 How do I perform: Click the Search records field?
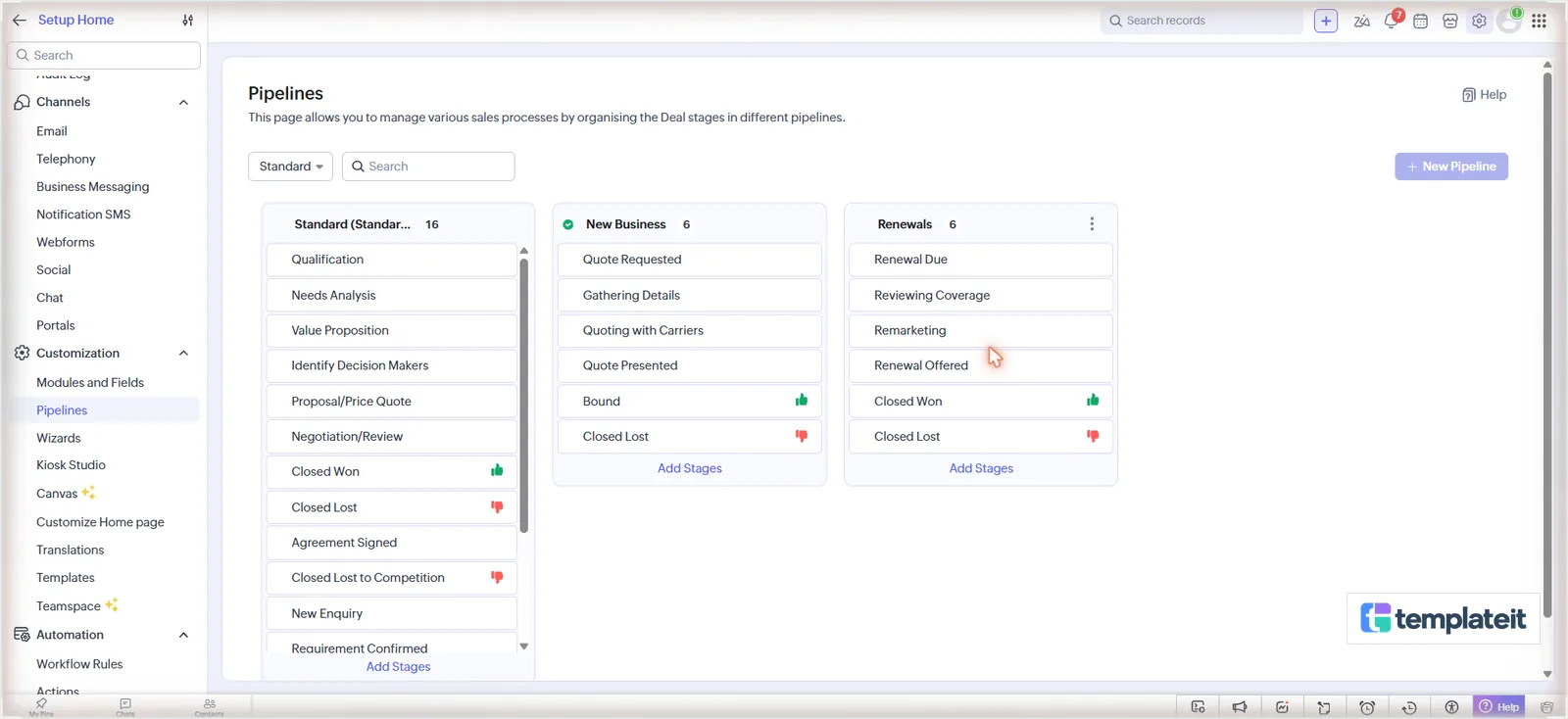click(x=1201, y=21)
